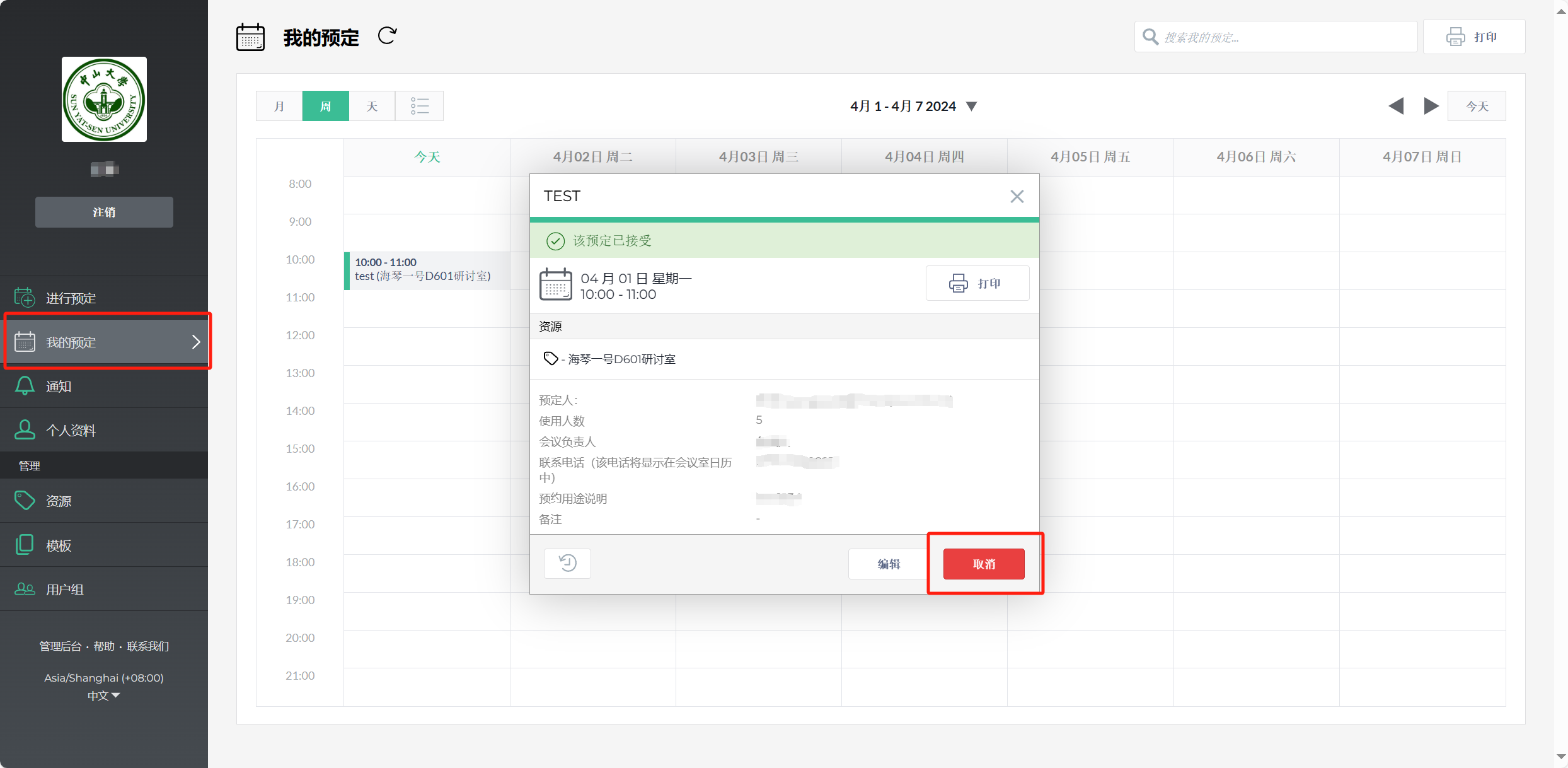The height and width of the screenshot is (768, 1568).
Task: Open 资源 tag item in sidebar
Action: point(58,501)
